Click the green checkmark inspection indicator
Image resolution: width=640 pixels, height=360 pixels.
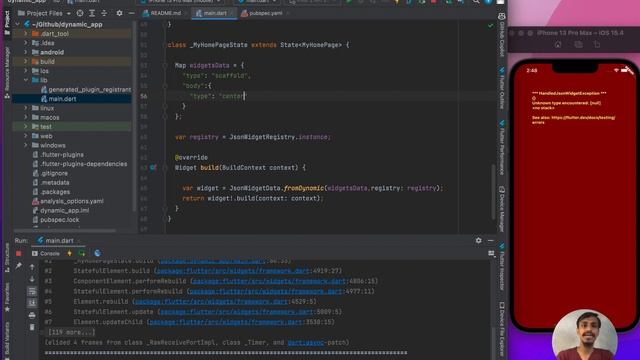click(x=490, y=25)
